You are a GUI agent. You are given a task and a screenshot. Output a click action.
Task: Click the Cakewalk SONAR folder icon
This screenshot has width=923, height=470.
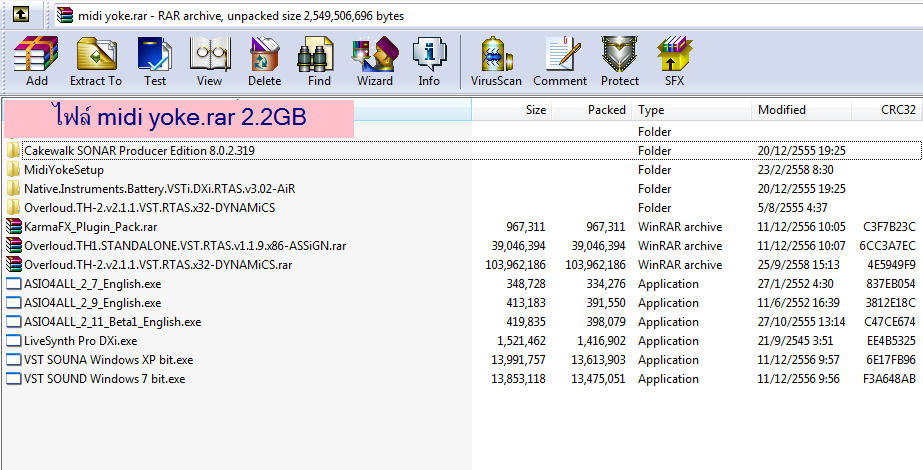point(13,151)
